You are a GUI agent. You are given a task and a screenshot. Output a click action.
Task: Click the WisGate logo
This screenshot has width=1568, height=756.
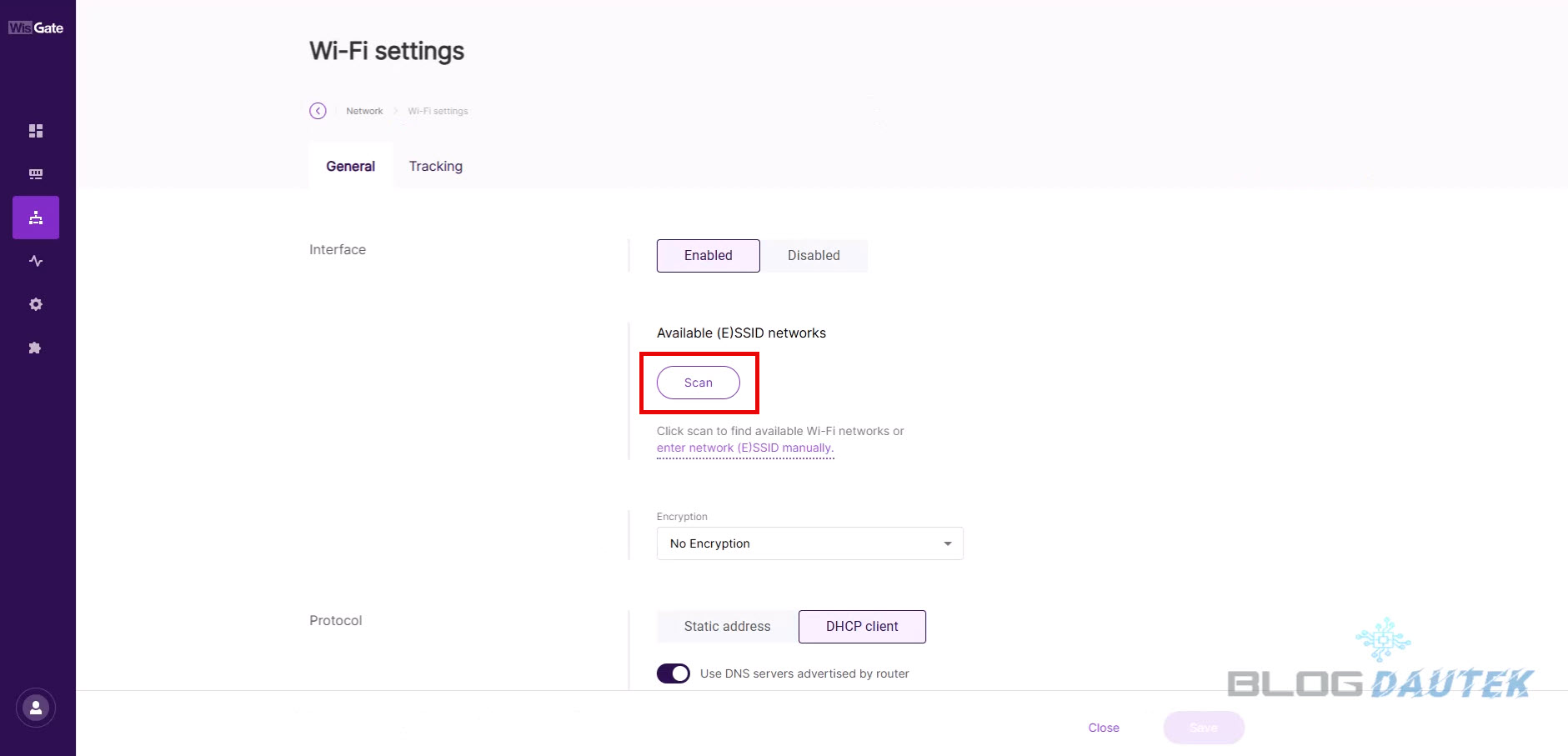point(36,28)
